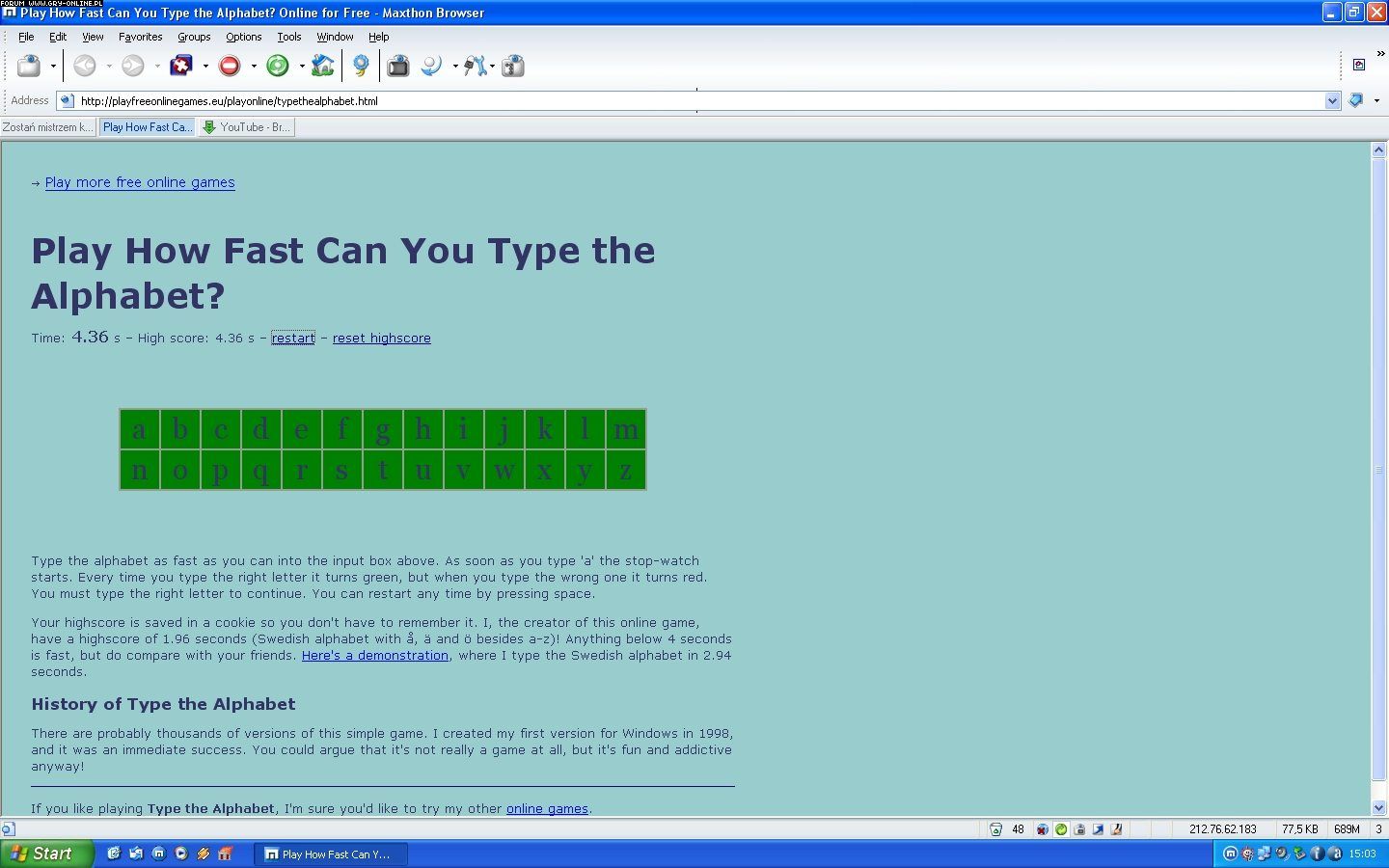Click the page icon in the address bar
This screenshot has height=868, width=1389.
67,100
